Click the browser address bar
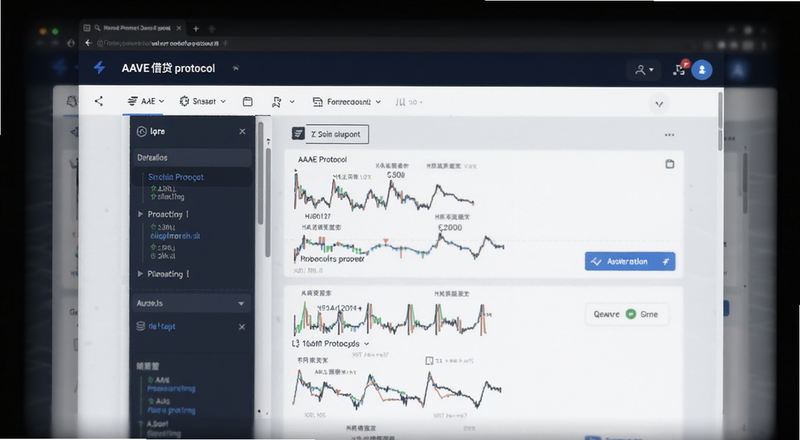Image resolution: width=800 pixels, height=440 pixels. coord(159,43)
